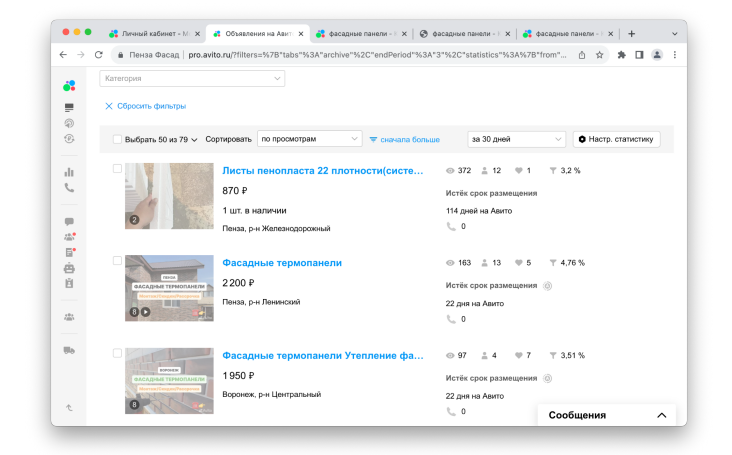Click Сбросить фильтры link
The width and height of the screenshot is (732, 455).
[146, 106]
